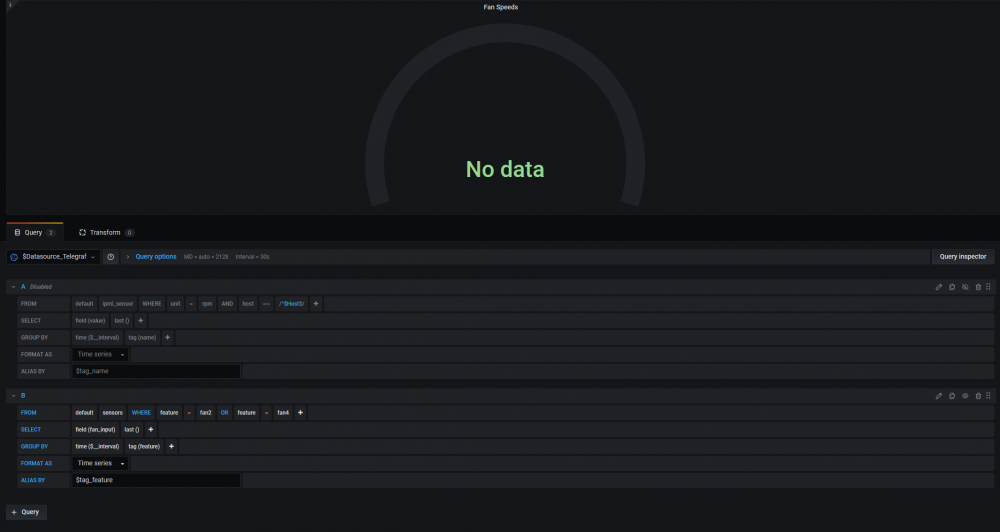Screen dimensions: 1000x532
Task: Edit tag (feature) in query B GROUP BY
Action: tap(143, 447)
